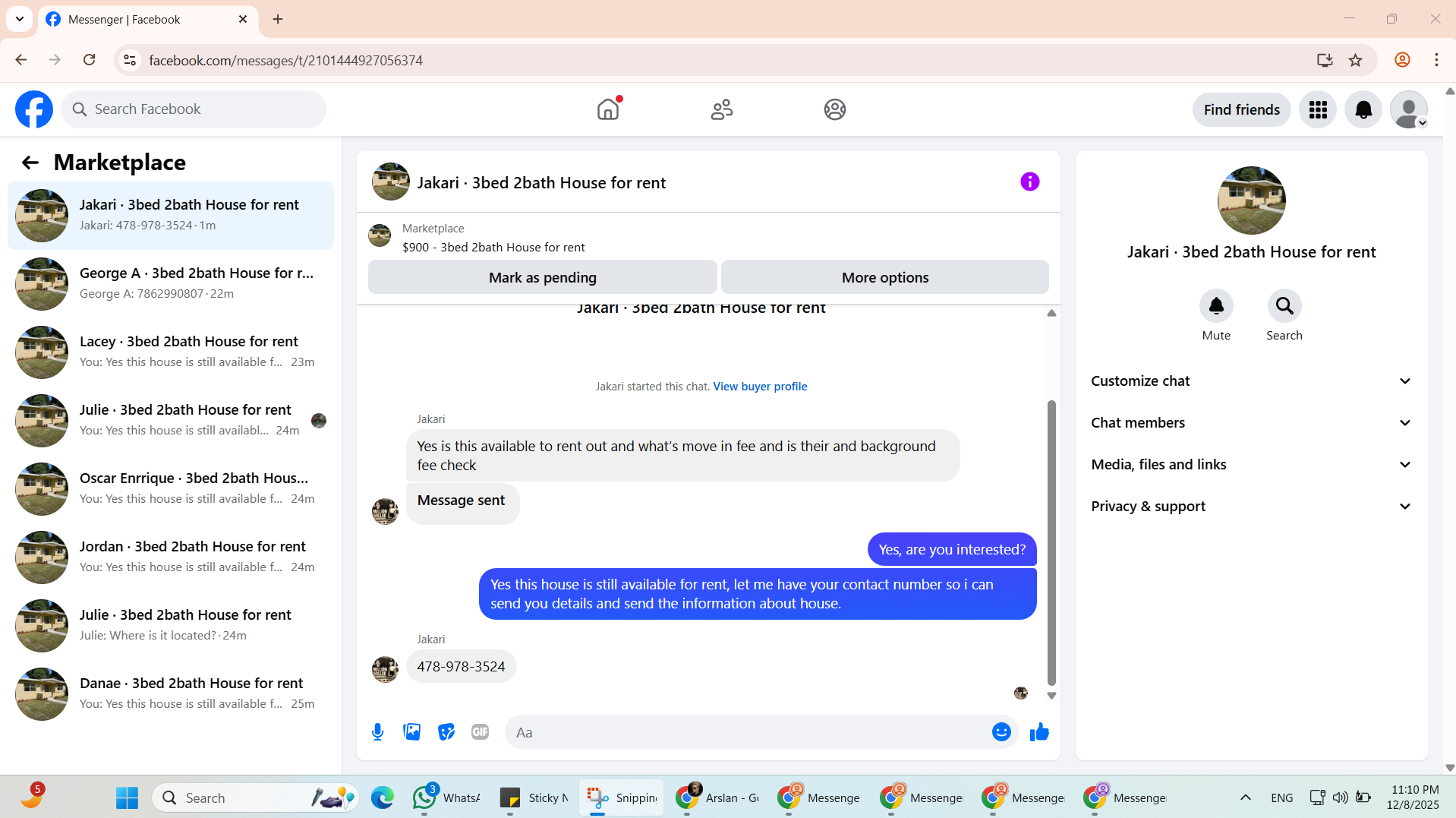Click the Facebook logo
This screenshot has height=818, width=1456.
tap(34, 109)
